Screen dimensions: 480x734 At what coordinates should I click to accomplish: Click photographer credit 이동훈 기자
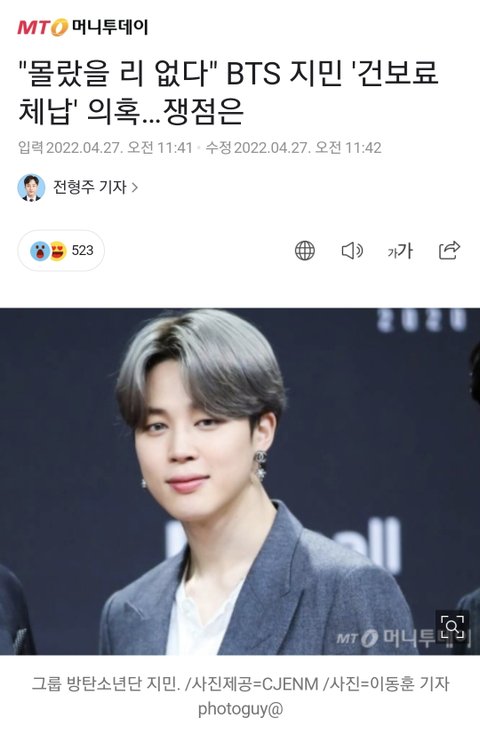pyautogui.click(x=410, y=683)
